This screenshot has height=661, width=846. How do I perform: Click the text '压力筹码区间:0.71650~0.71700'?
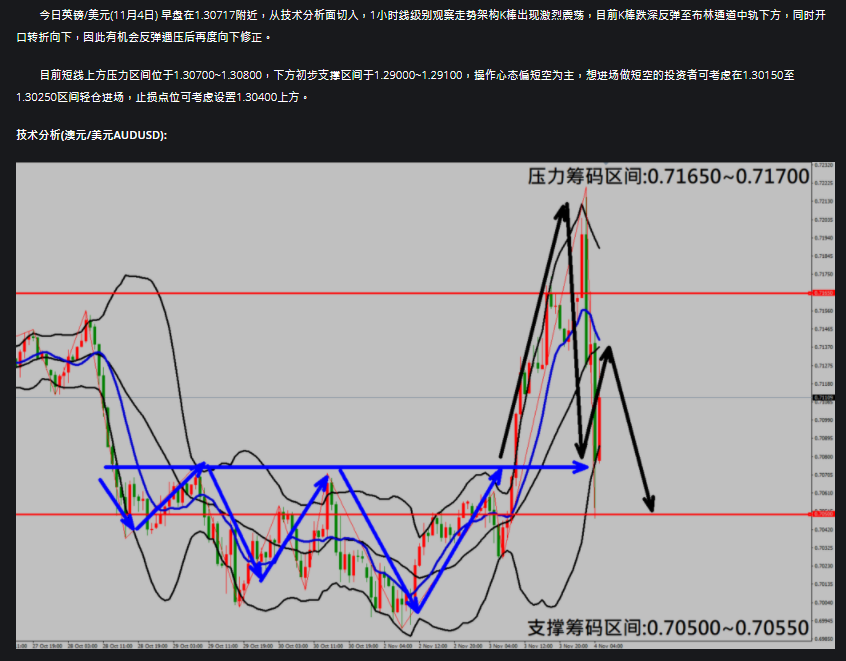[x=668, y=176]
